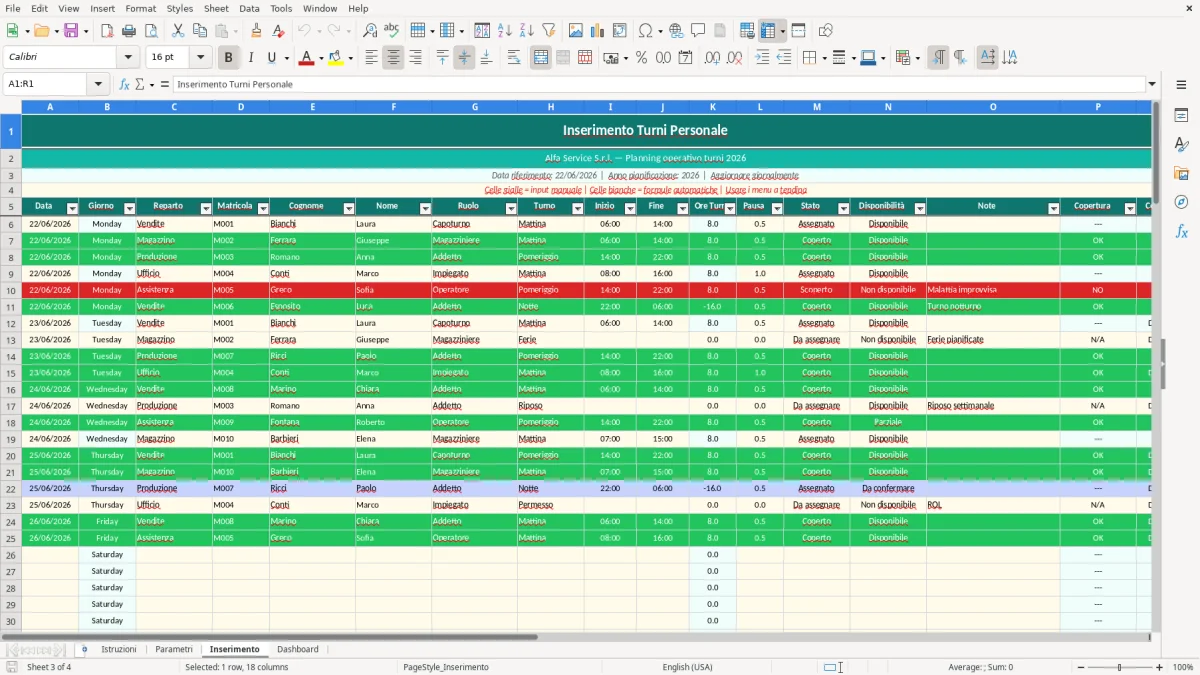Toggle Underline formatting

[x=271, y=58]
